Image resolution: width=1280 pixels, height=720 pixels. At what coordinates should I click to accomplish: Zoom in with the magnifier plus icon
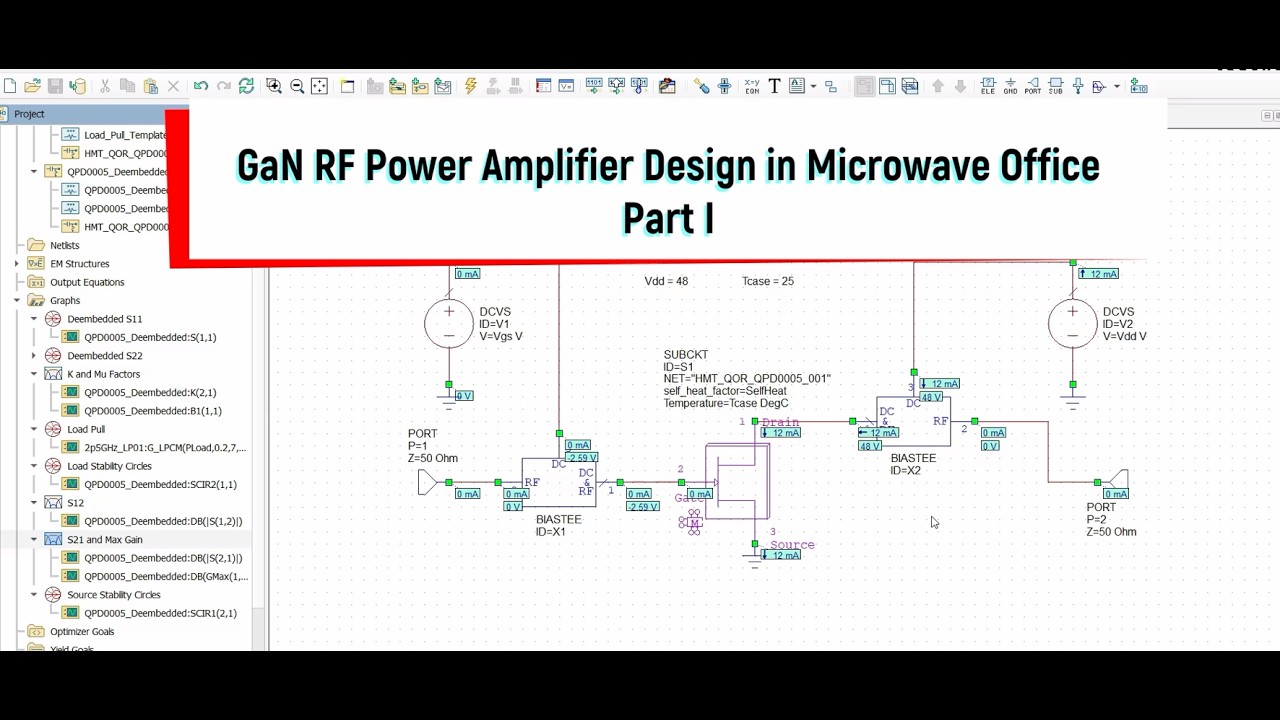pos(274,87)
